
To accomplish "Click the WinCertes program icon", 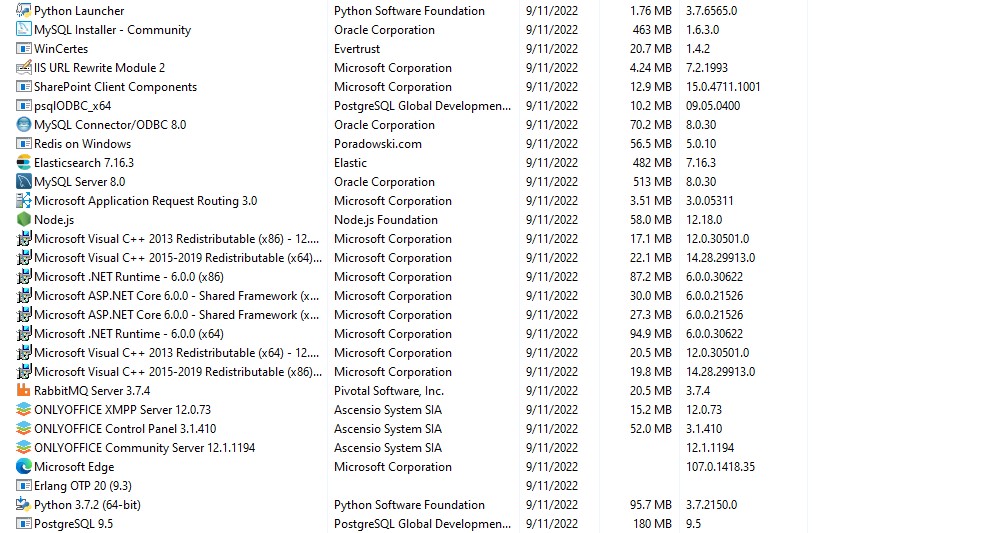I will coord(23,48).
